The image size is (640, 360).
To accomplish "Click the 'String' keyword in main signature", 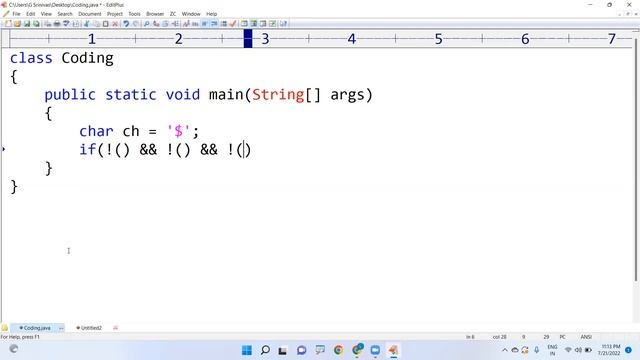I will 278,95.
